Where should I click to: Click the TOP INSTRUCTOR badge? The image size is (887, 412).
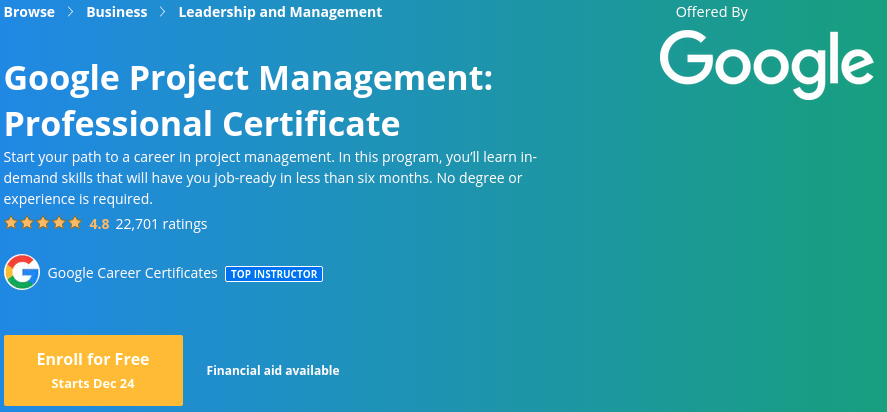[x=274, y=274]
